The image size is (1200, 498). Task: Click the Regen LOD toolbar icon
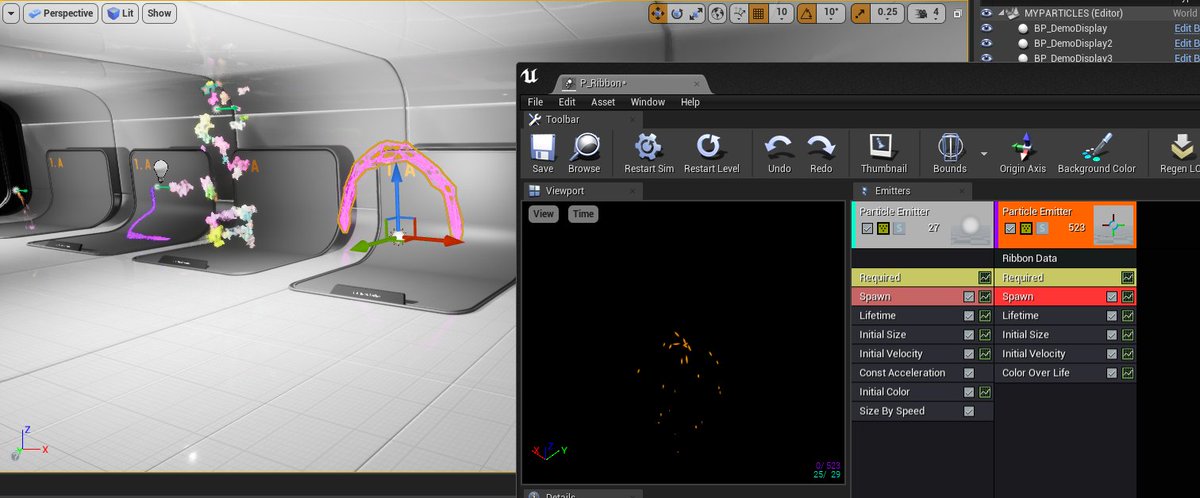[x=1183, y=147]
